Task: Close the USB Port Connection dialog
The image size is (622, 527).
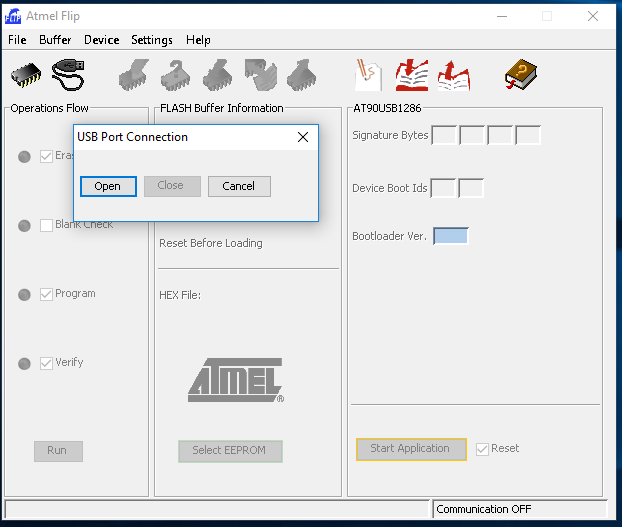Action: (x=303, y=137)
